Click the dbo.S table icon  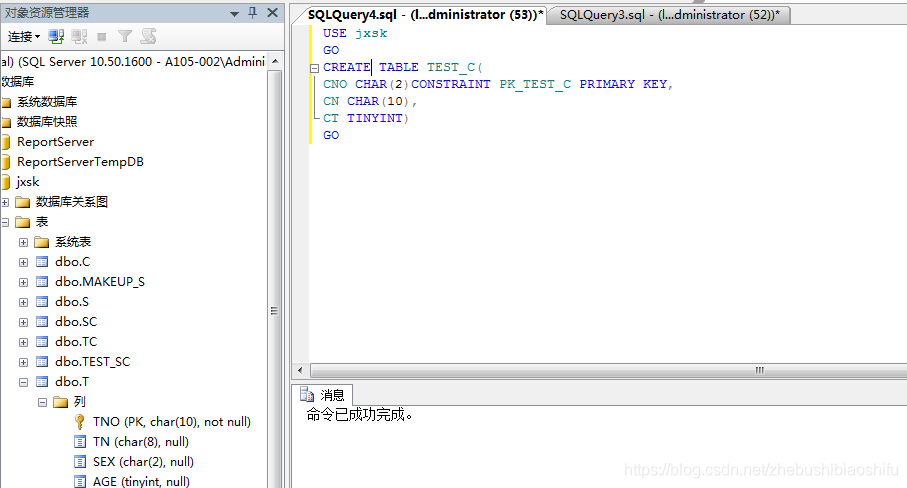click(42, 302)
